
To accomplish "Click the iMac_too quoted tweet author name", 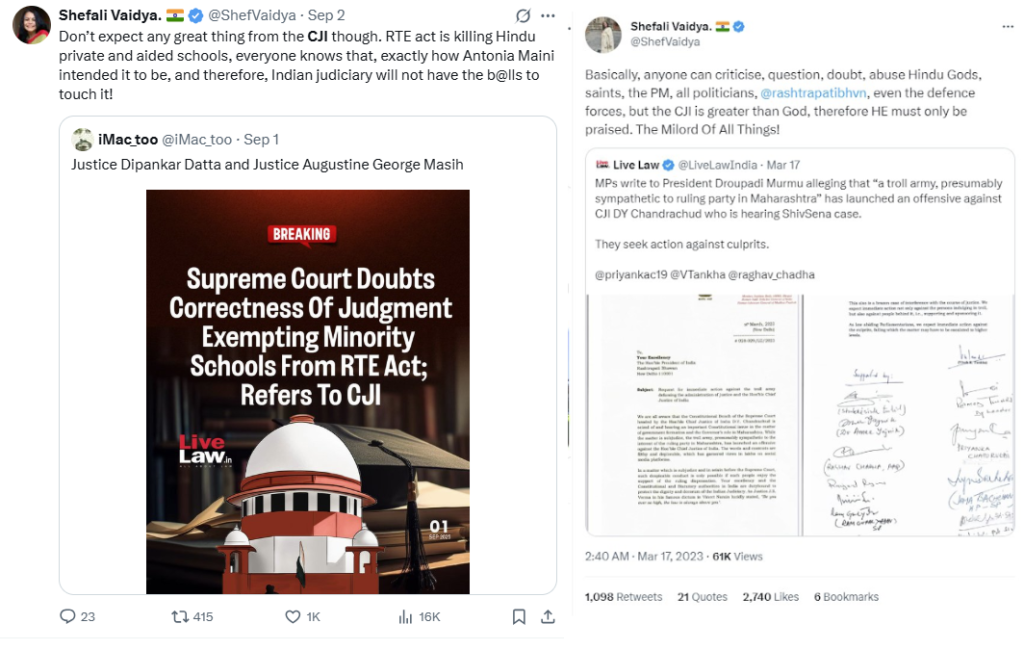I will click(128, 139).
